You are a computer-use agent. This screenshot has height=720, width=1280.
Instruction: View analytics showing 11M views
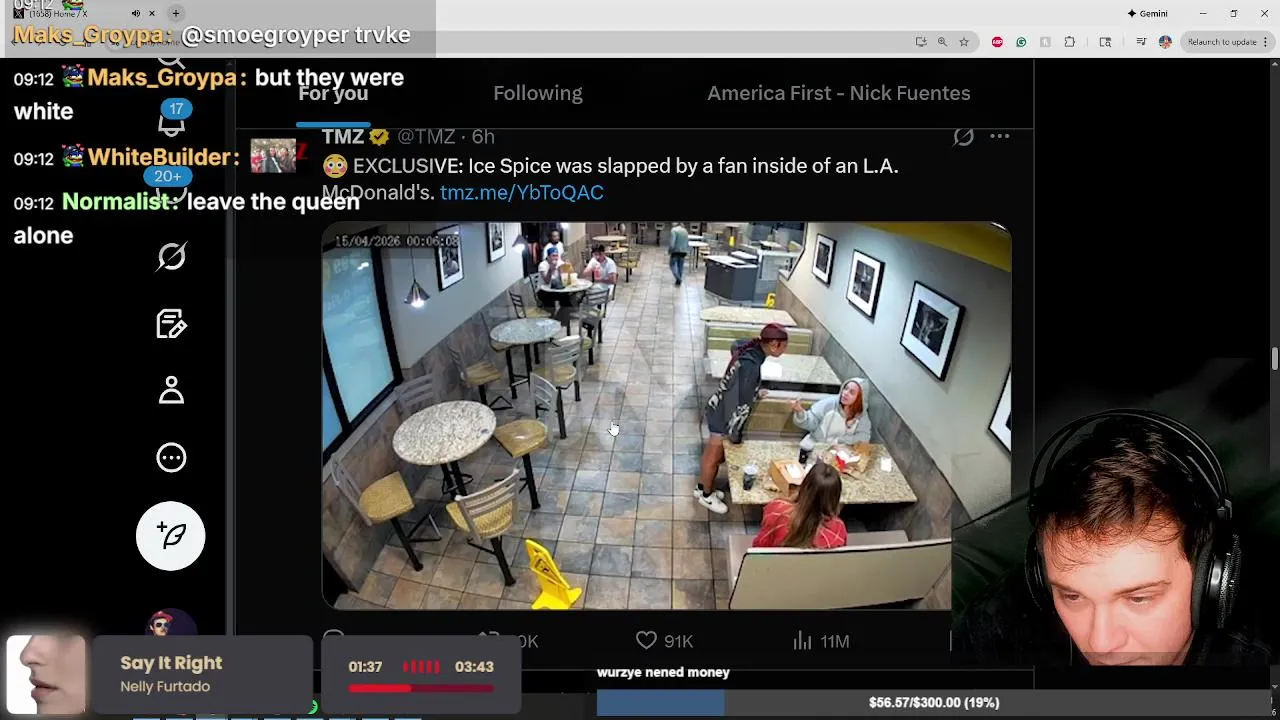coord(821,641)
